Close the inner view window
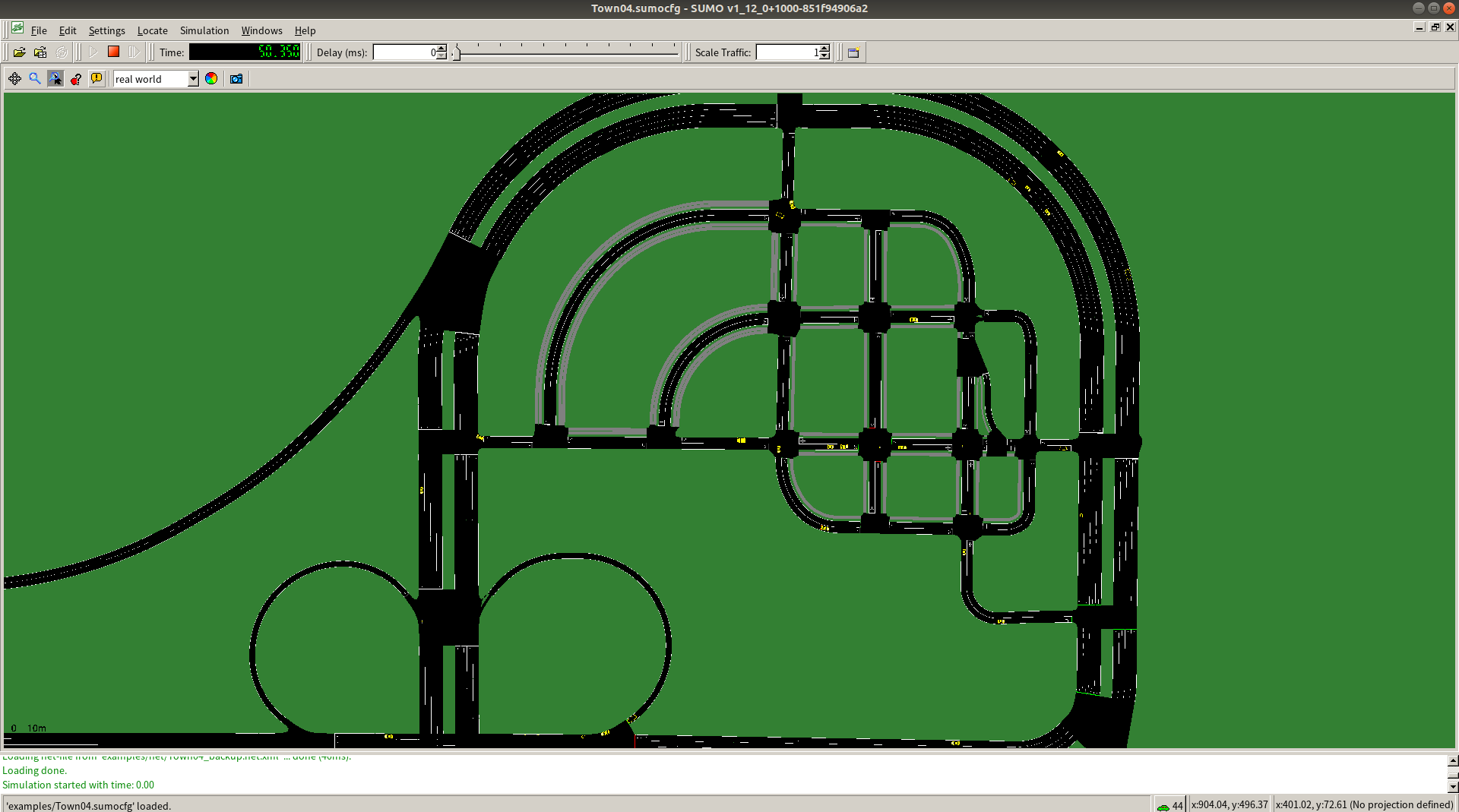This screenshot has width=1459, height=812. [x=1450, y=27]
